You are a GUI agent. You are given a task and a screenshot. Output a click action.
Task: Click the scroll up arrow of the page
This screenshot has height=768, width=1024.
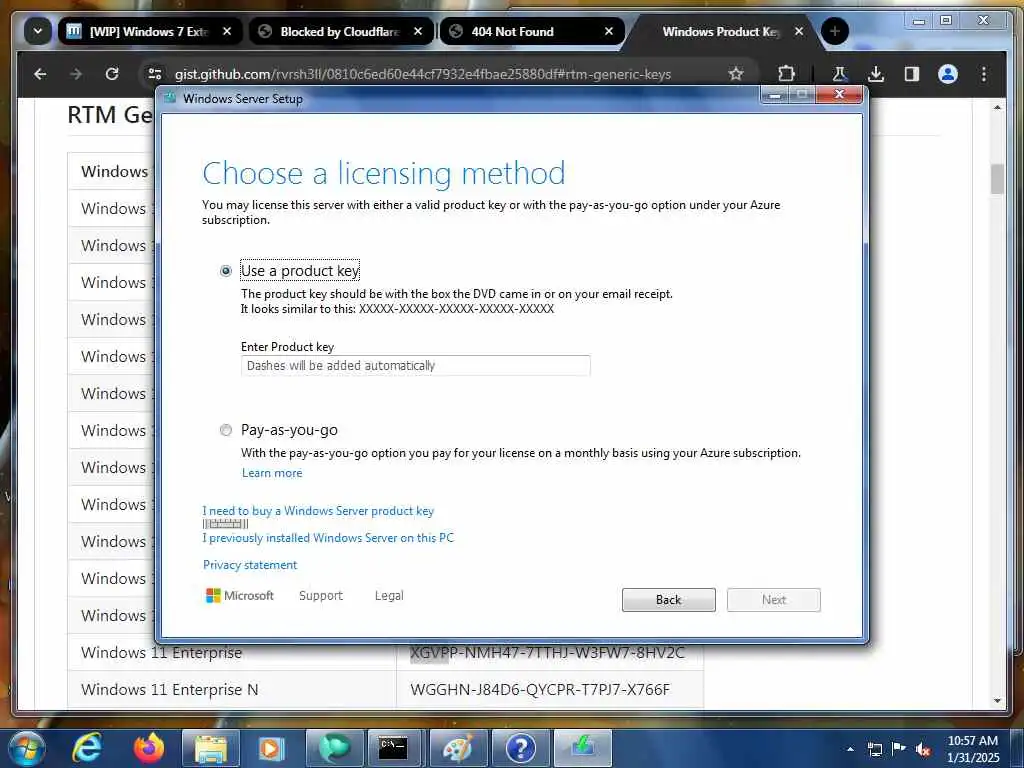pos(997,107)
